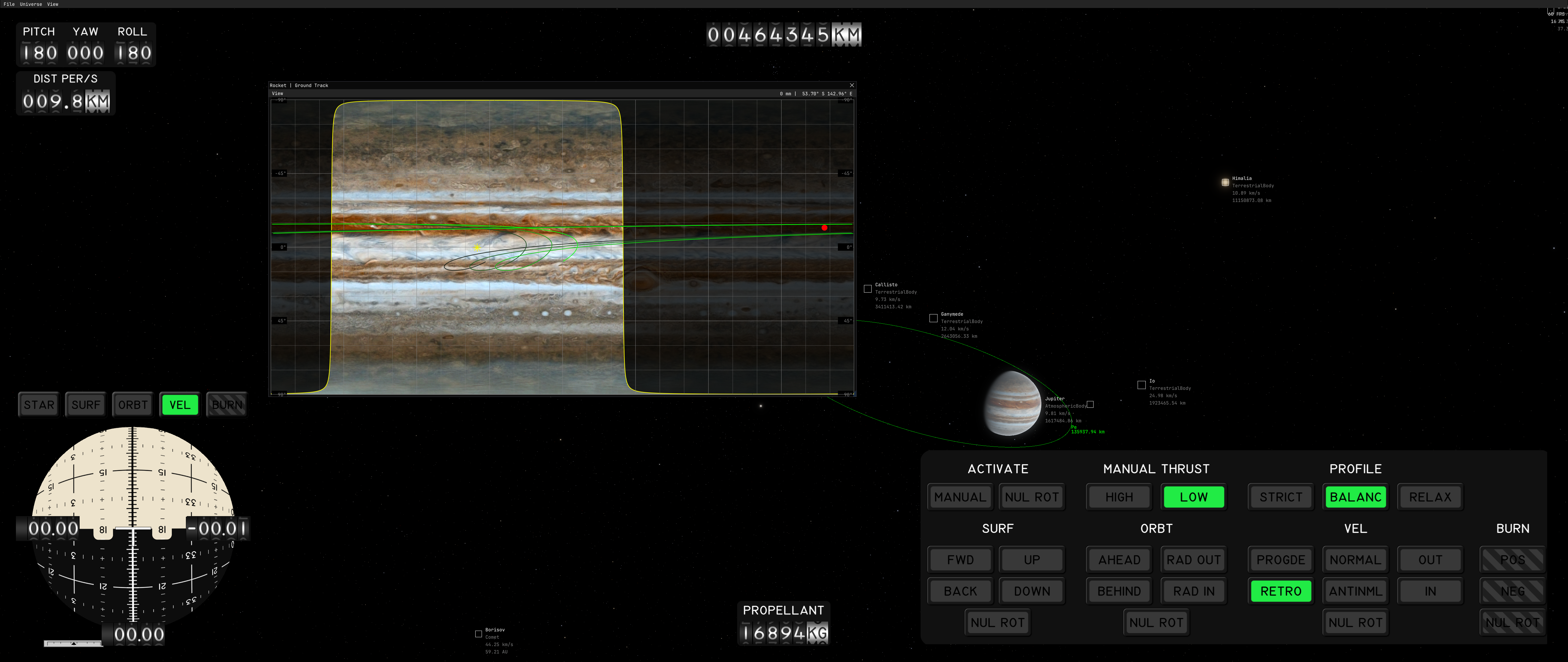Viewport: 1568px width, 662px height.
Task: Select the Ganymede body marker
Action: 933,318
